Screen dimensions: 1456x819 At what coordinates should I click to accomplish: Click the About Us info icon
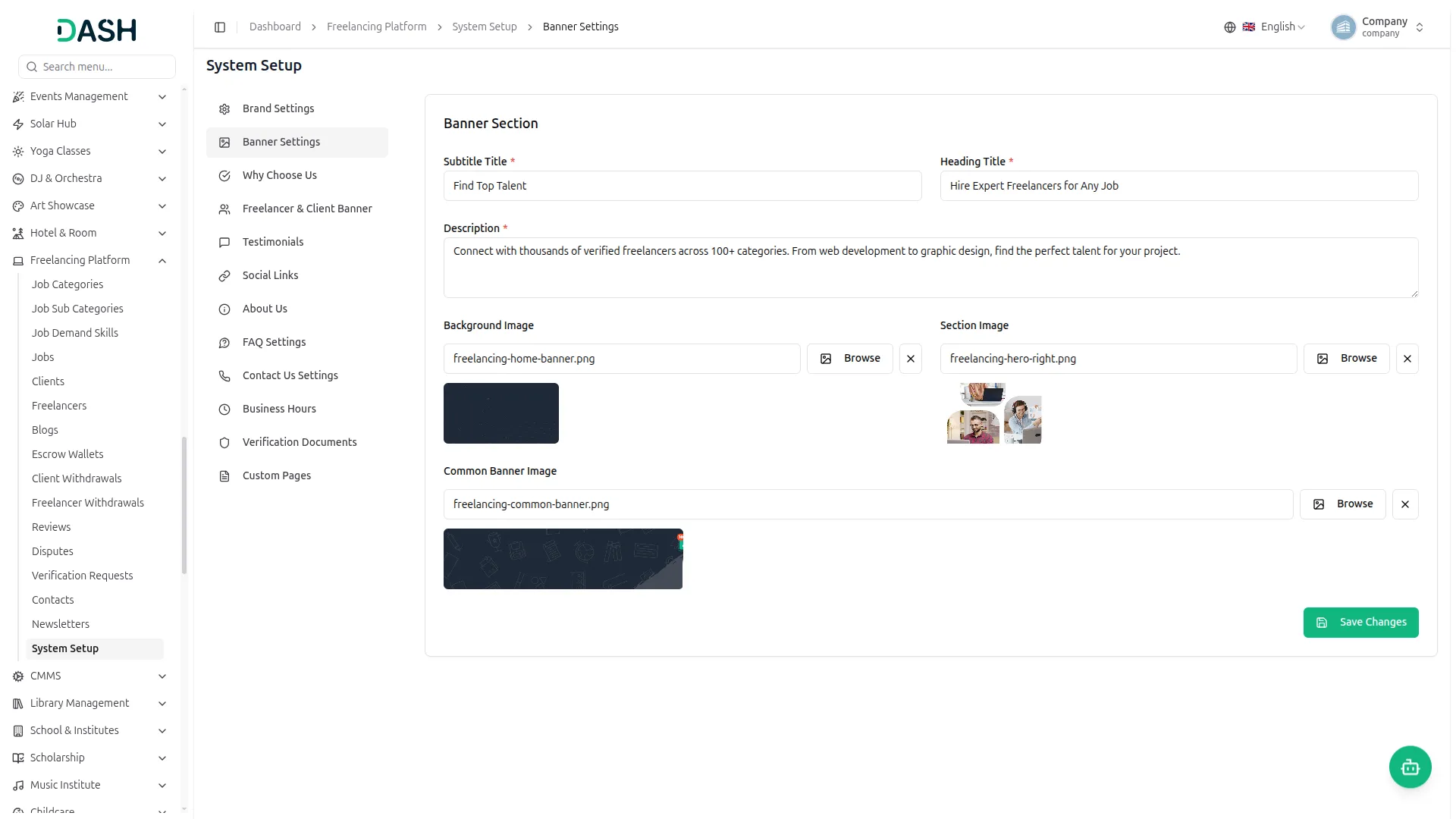tap(224, 309)
